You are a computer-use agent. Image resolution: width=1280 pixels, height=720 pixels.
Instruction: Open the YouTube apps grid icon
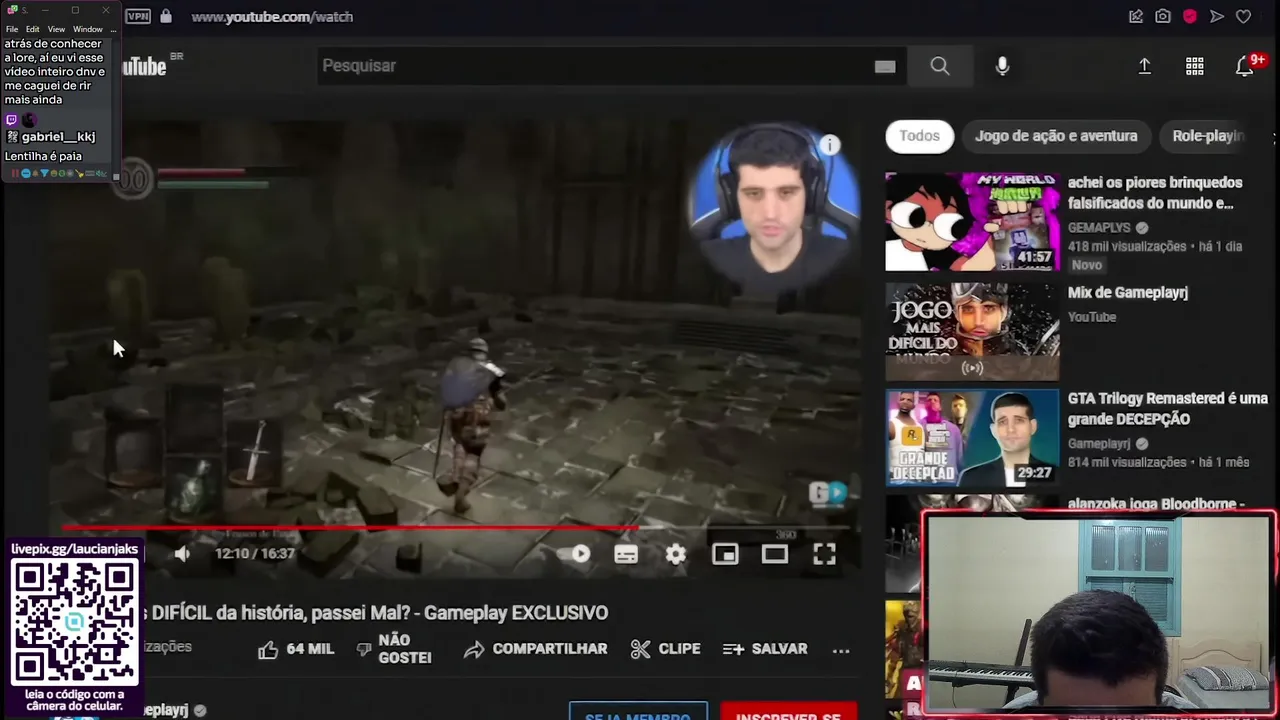click(x=1195, y=66)
